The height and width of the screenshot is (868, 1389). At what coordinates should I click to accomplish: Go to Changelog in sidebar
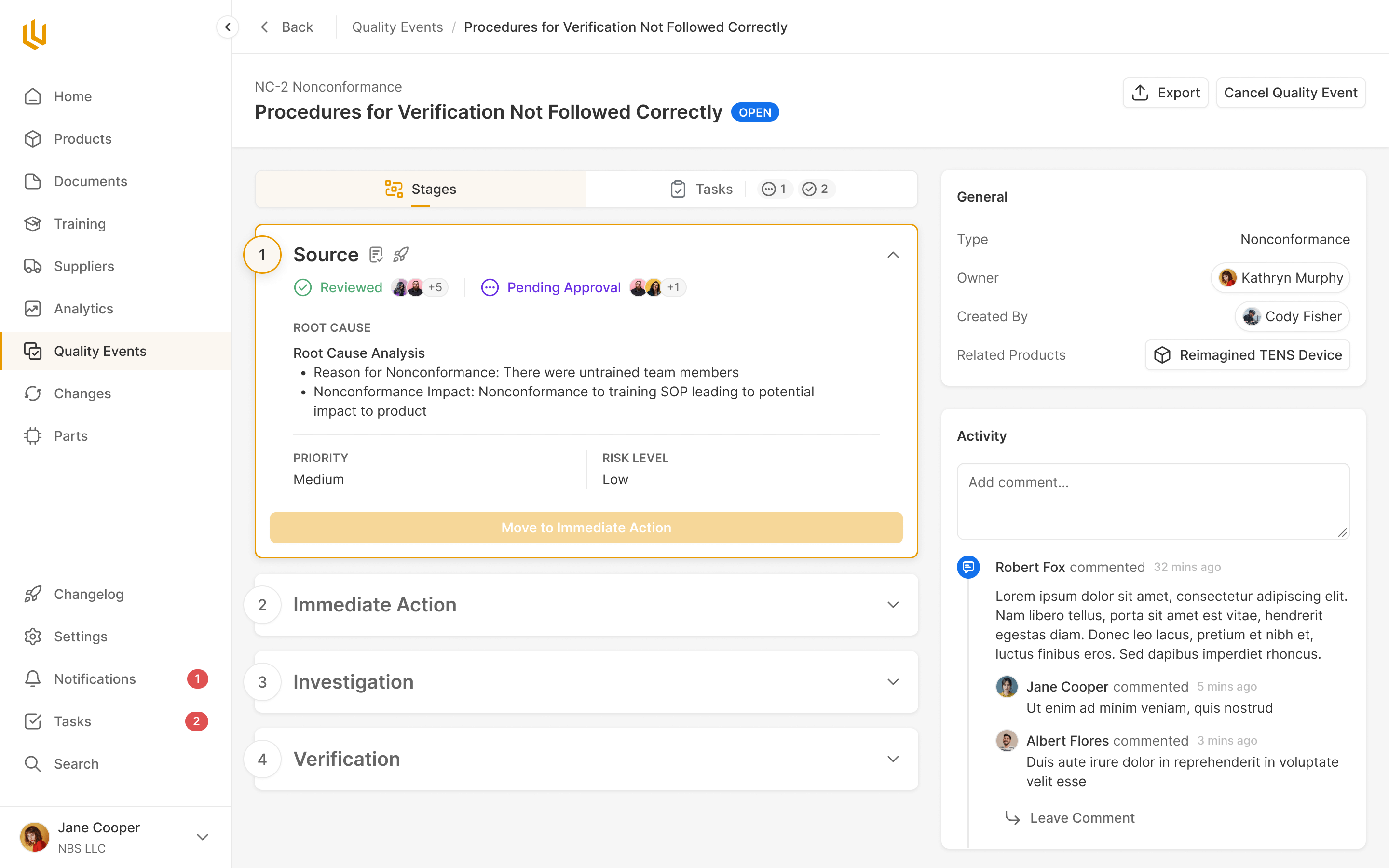click(88, 594)
